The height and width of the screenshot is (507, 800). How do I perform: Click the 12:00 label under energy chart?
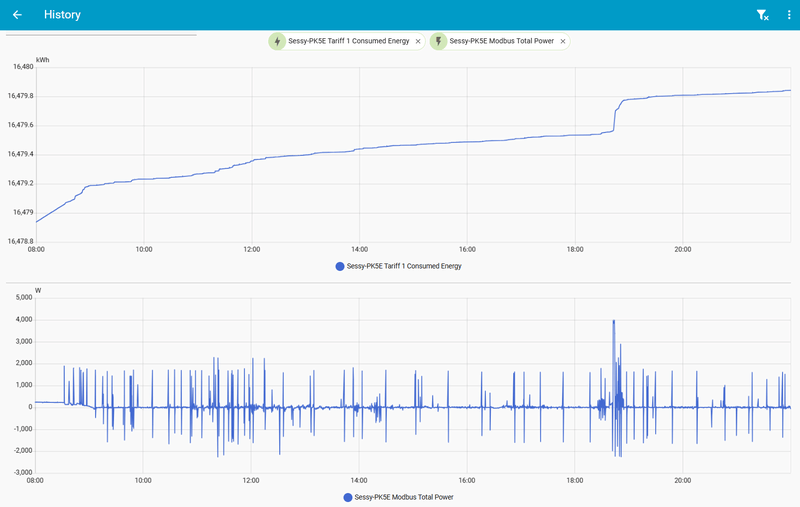tap(252, 249)
